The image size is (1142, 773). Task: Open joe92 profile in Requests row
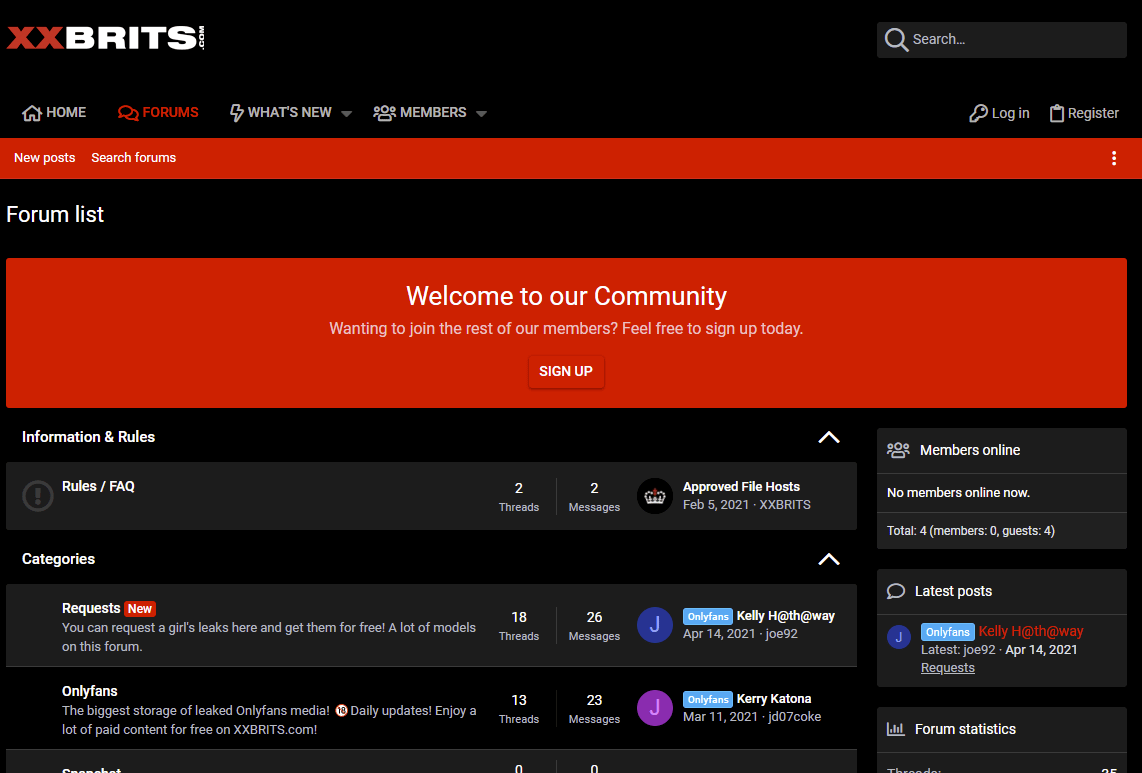(781, 634)
